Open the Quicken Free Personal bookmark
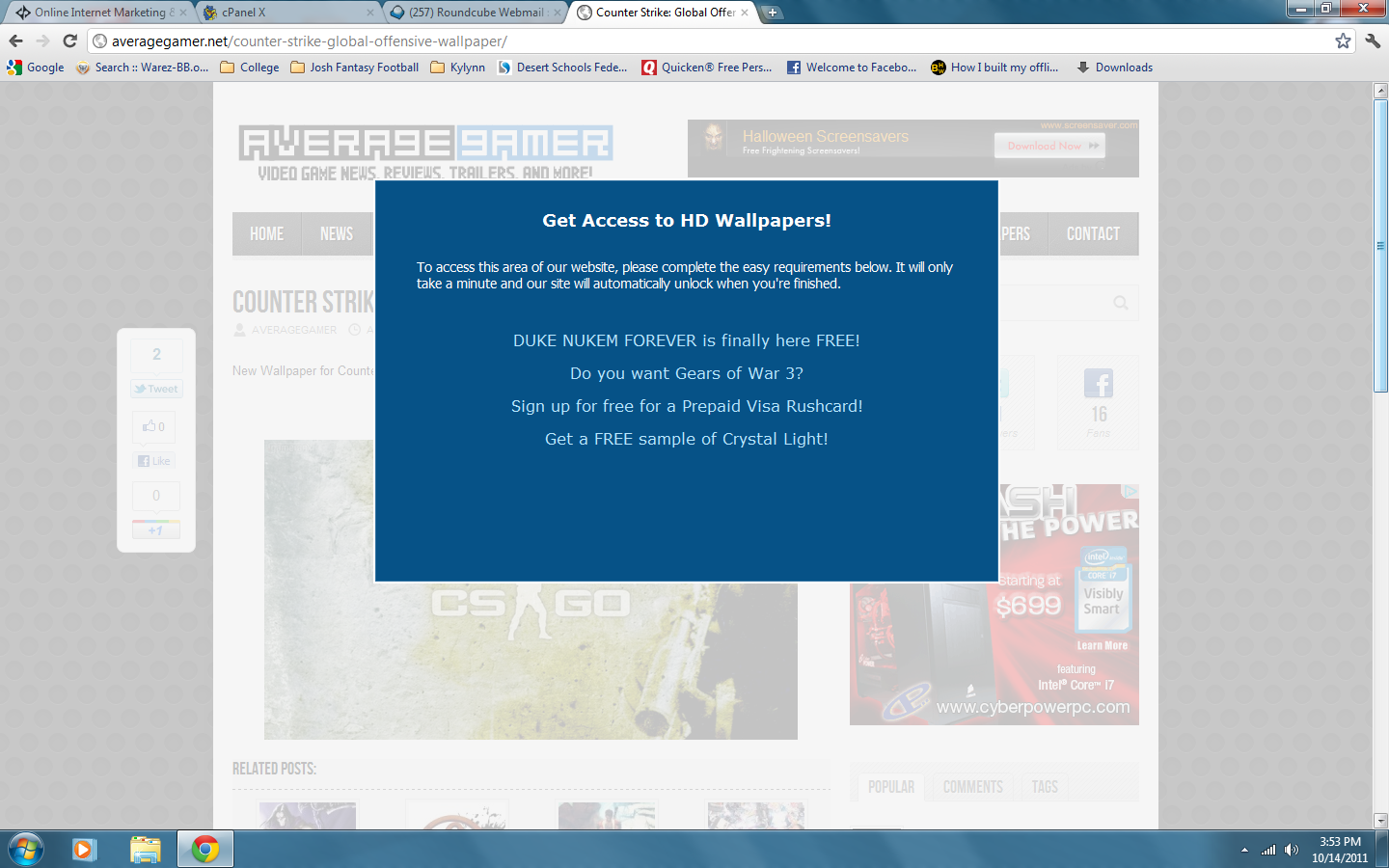The height and width of the screenshot is (868, 1389). click(x=707, y=68)
